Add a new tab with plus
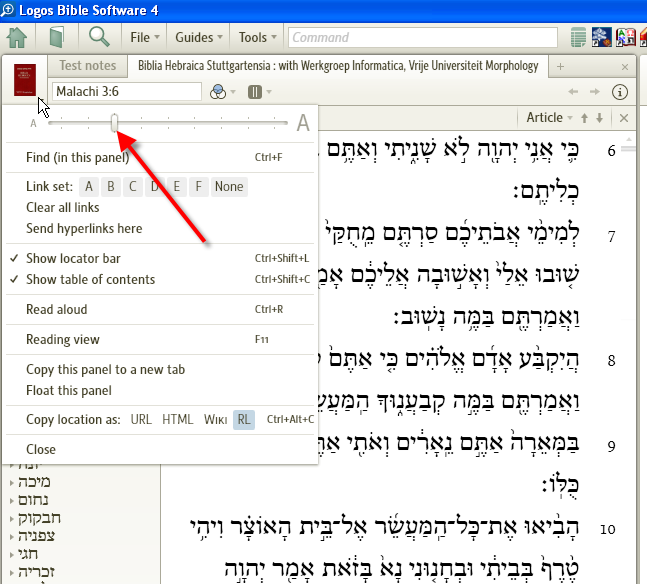 coord(560,66)
